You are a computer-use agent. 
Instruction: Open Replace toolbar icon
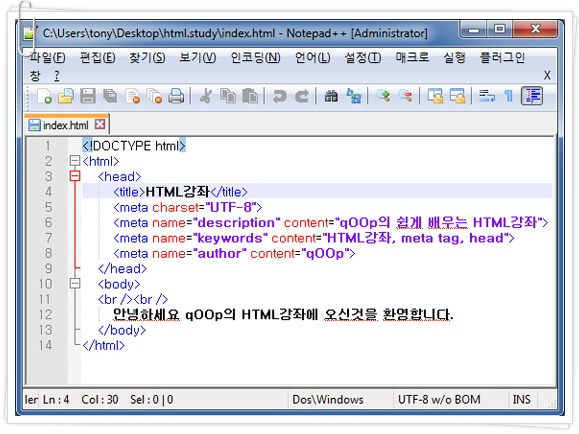[x=354, y=96]
